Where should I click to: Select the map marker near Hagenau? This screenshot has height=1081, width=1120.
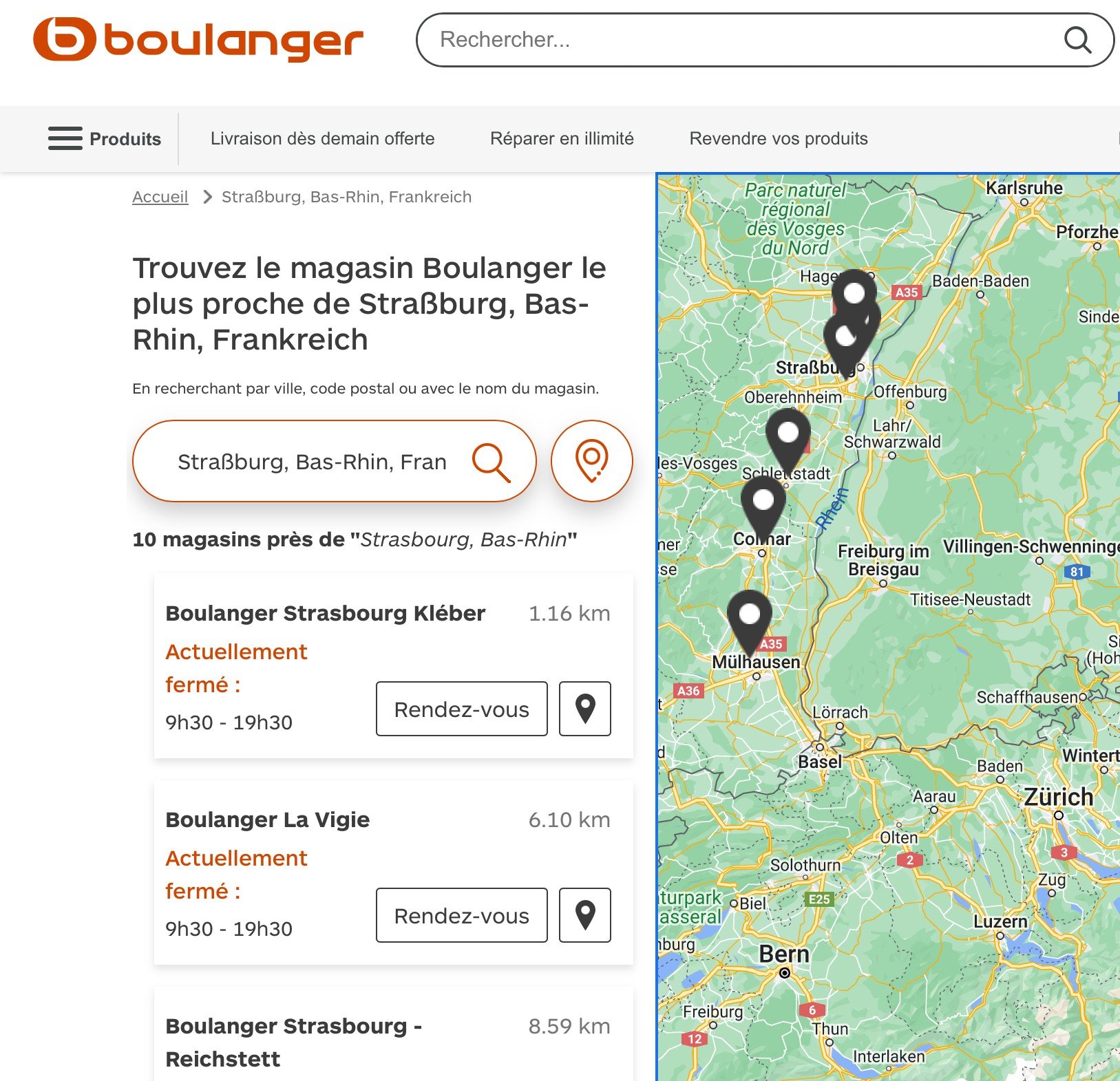(x=854, y=297)
